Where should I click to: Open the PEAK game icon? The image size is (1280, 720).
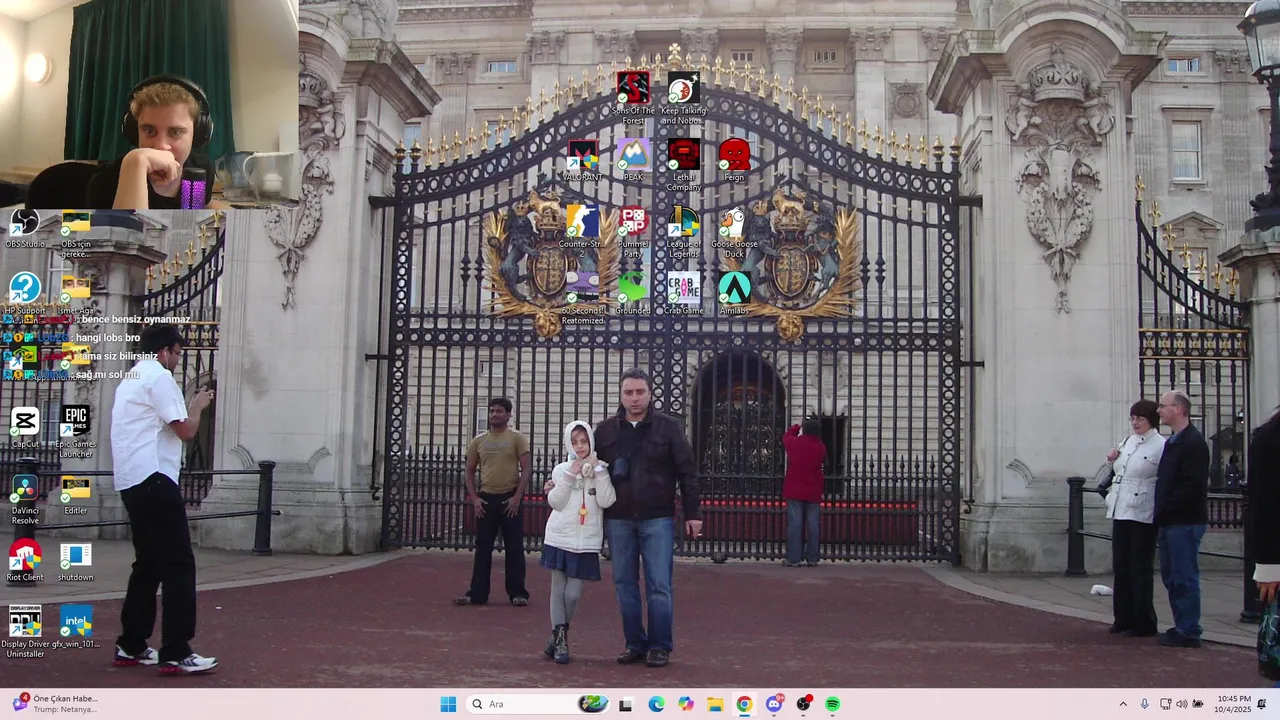pos(633,160)
